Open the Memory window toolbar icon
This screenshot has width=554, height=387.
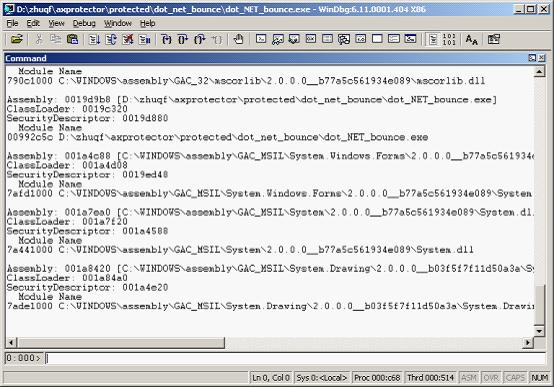coord(327,39)
